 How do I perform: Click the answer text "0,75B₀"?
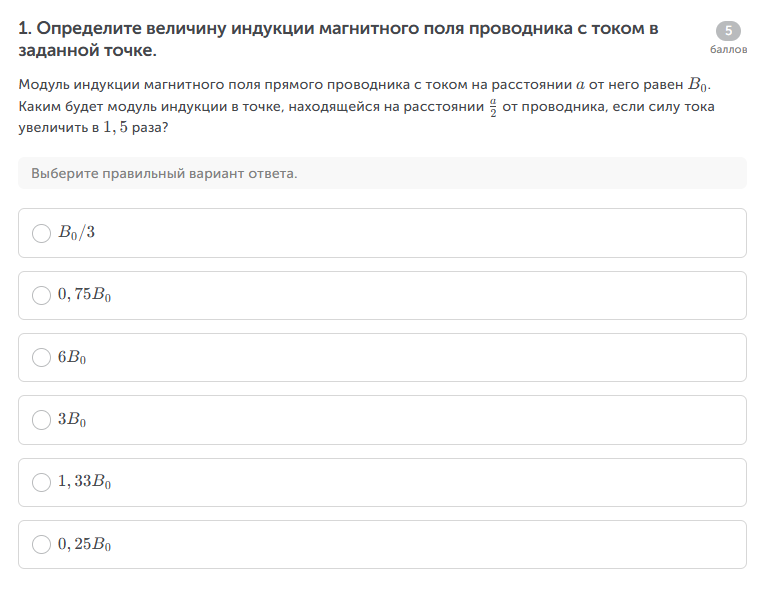tap(84, 295)
